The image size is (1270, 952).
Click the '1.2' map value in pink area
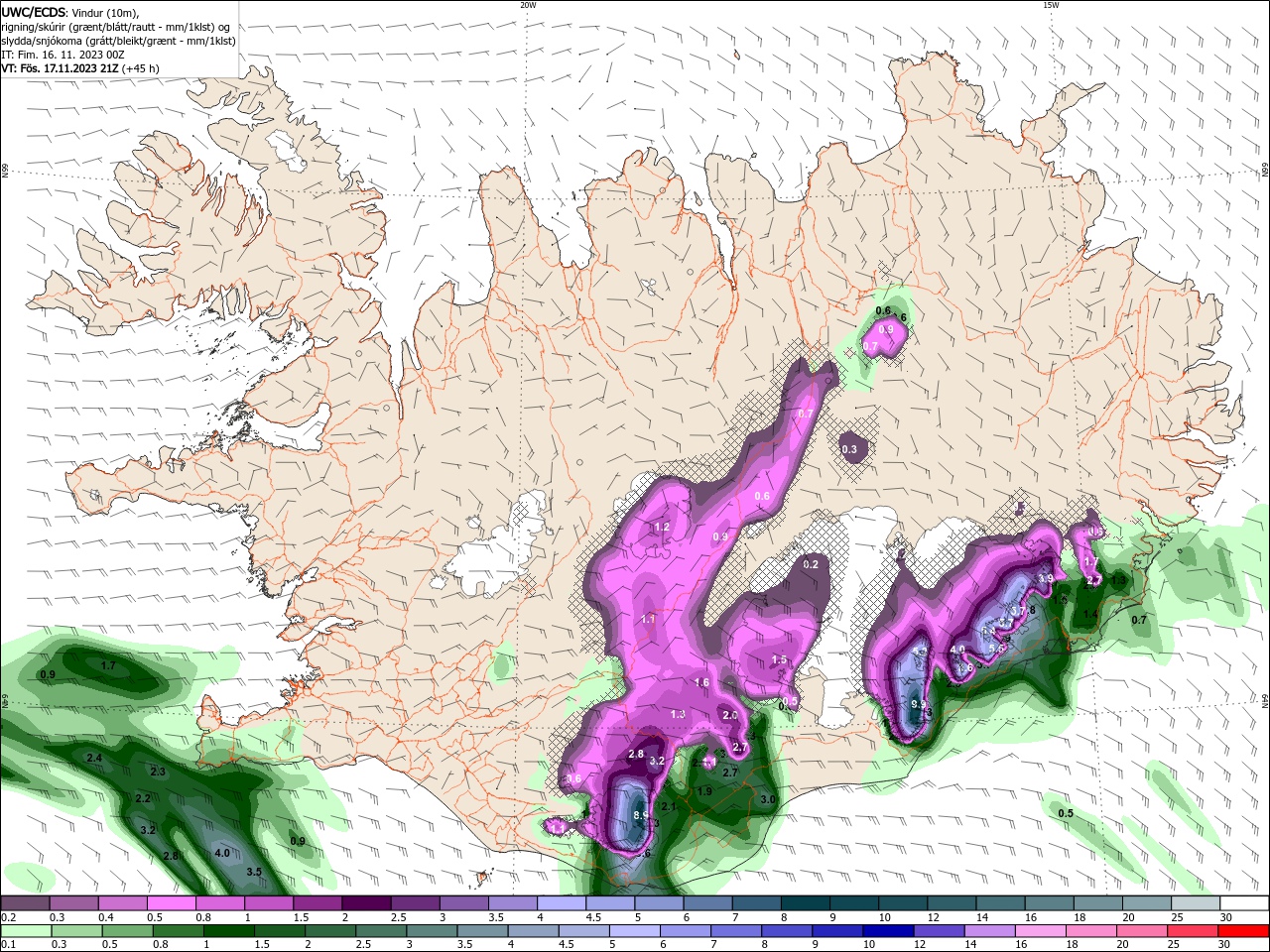(662, 527)
